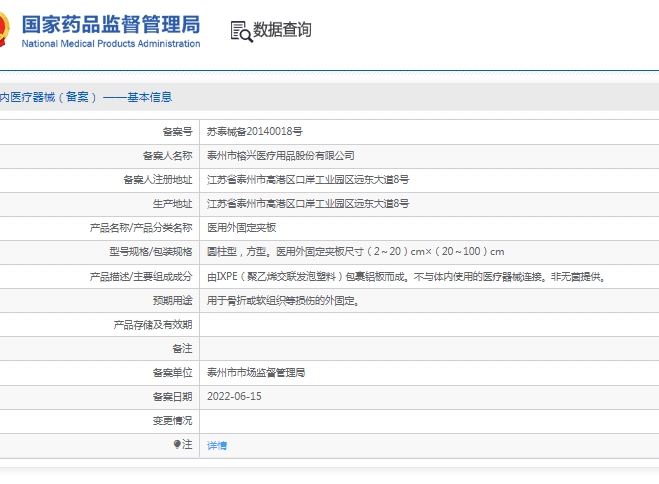Click the 型号规格/包装规格 label

[x=150, y=252]
